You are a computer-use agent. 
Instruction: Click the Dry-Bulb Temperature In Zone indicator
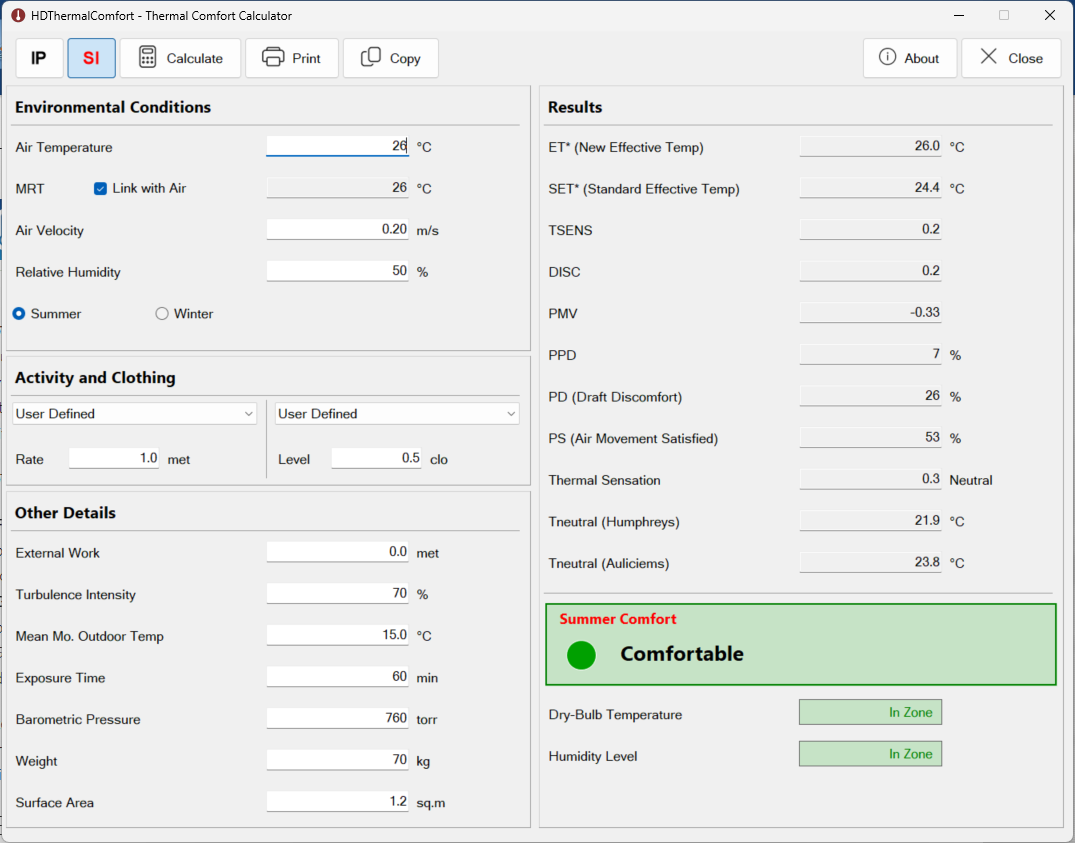coord(870,712)
